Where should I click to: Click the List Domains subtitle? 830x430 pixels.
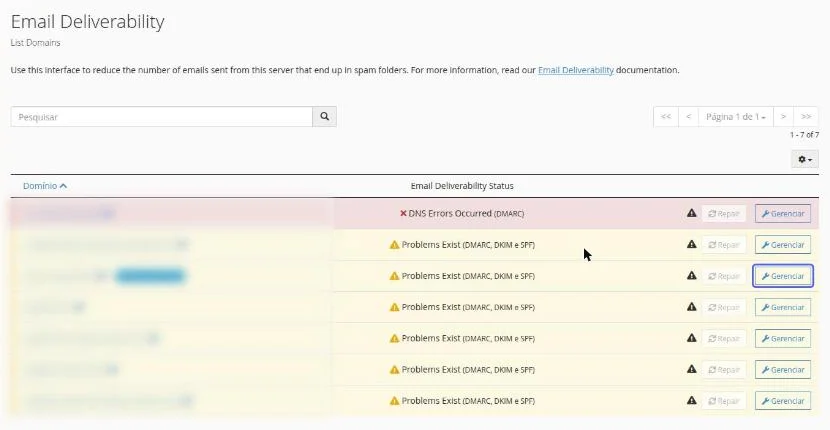[35, 43]
